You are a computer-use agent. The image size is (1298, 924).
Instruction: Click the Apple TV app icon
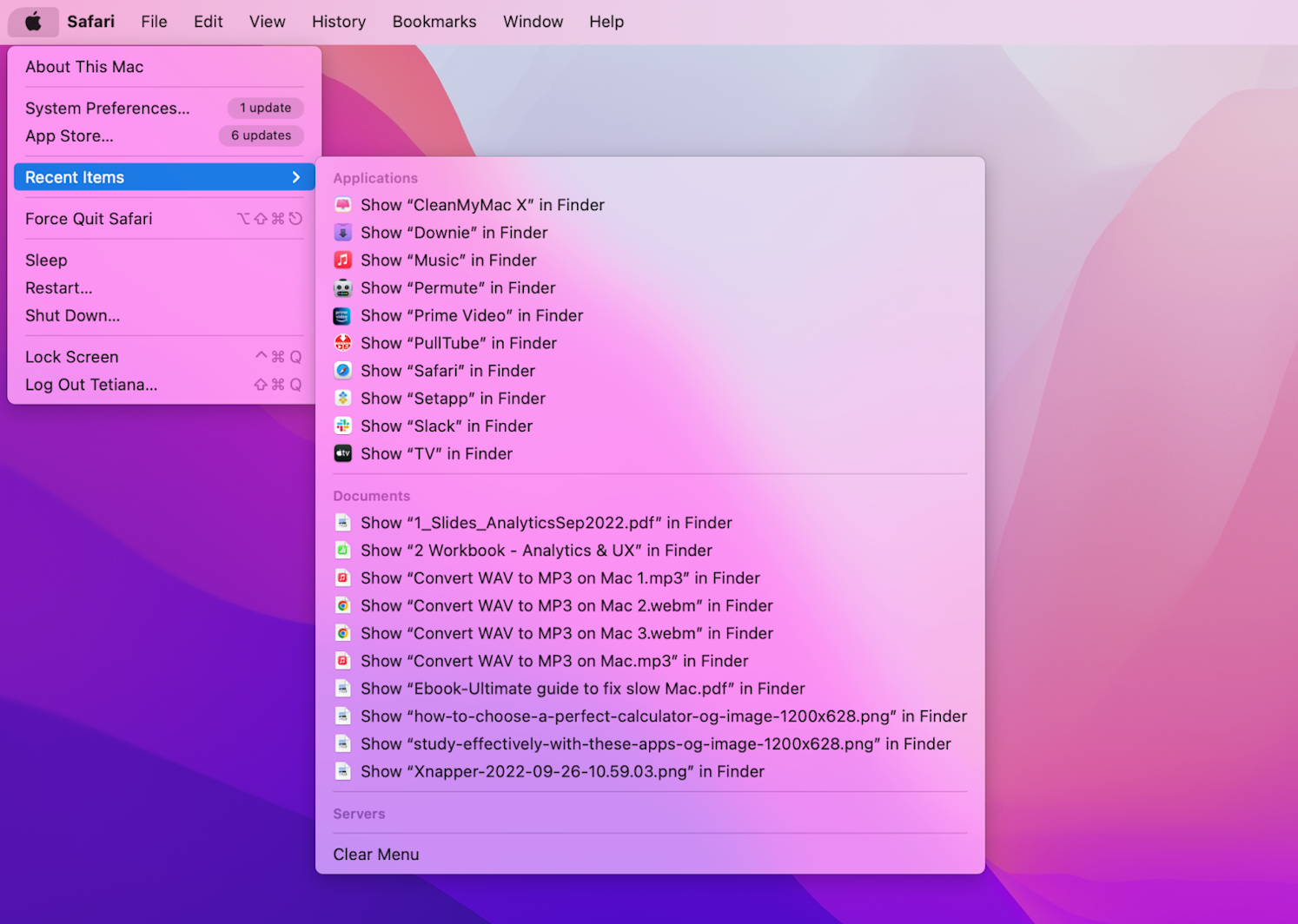(x=343, y=453)
